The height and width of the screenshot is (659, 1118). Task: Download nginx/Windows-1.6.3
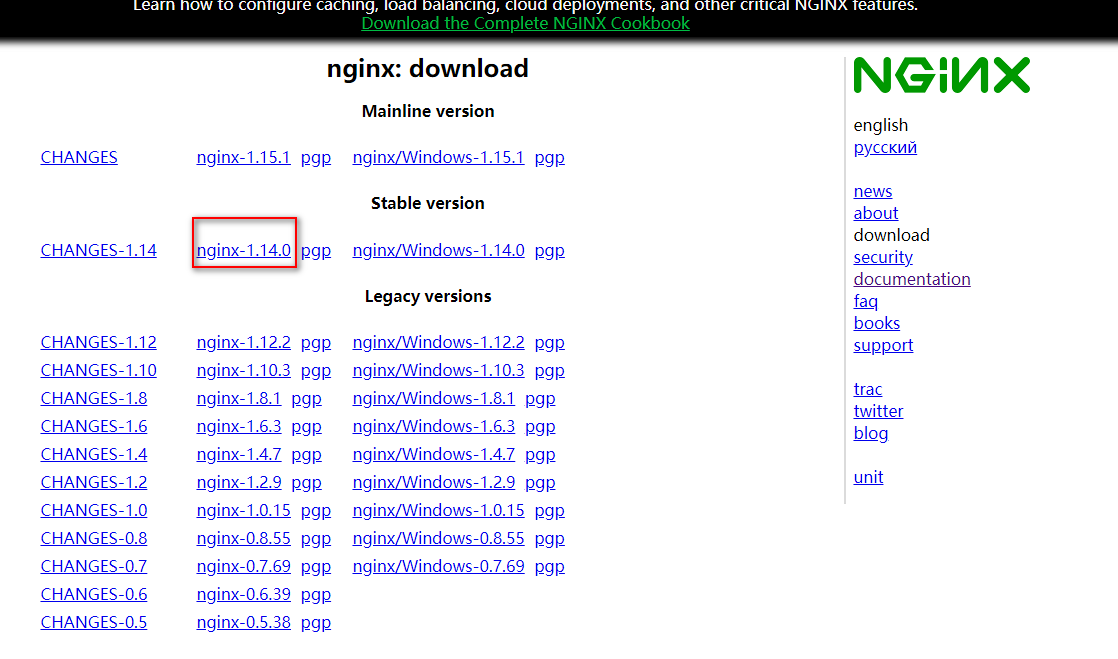point(434,426)
